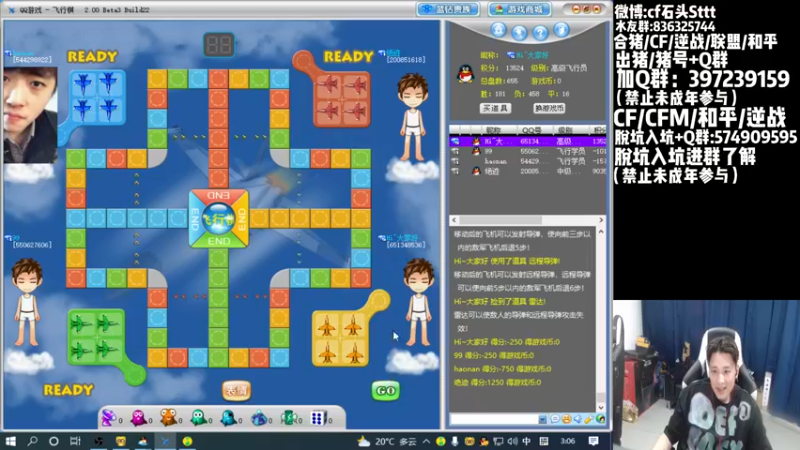Click the speaker sound icon beside chat input
The image size is (800, 450).
578,419
